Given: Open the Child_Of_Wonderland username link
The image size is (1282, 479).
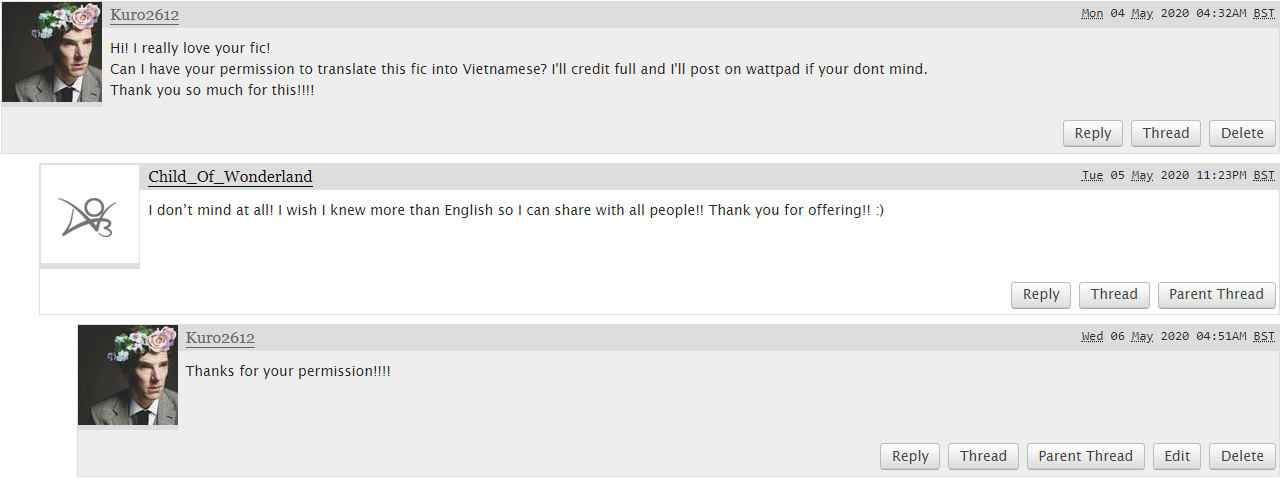Looking at the screenshot, I should point(230,177).
